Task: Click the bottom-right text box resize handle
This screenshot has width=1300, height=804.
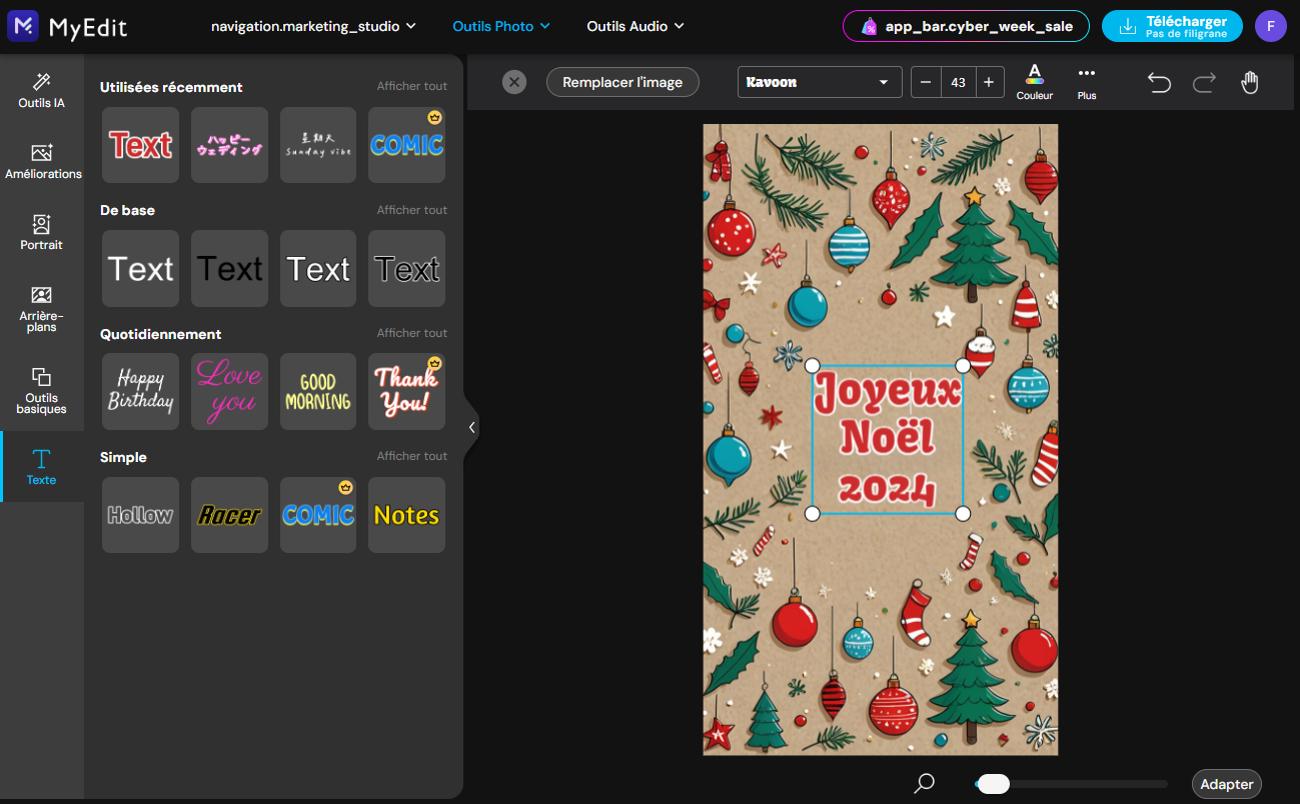Action: tap(963, 514)
